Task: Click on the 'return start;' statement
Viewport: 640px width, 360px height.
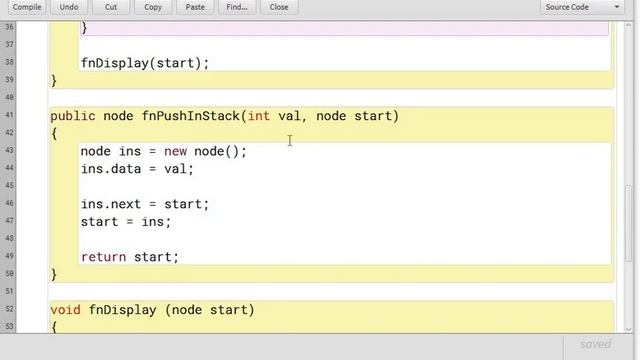Action: [130, 257]
